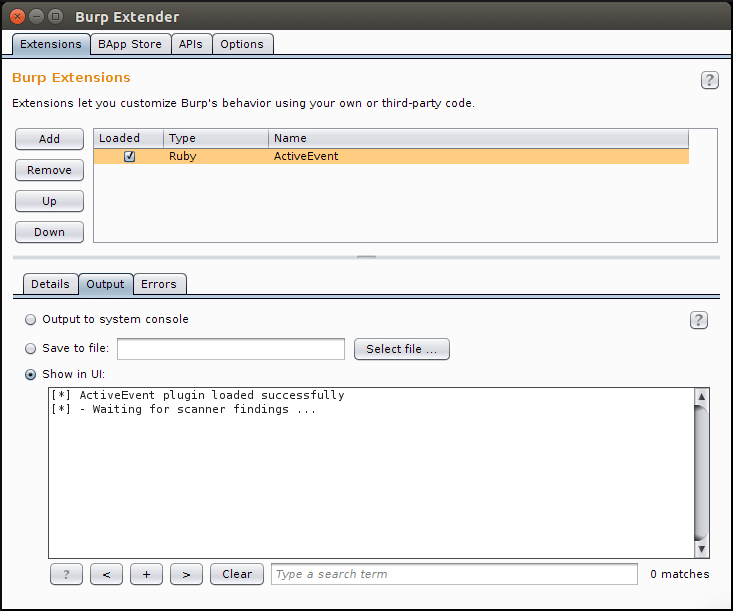Click the 'plugin loaded successfully' output line
This screenshot has width=733, height=611.
(198, 395)
